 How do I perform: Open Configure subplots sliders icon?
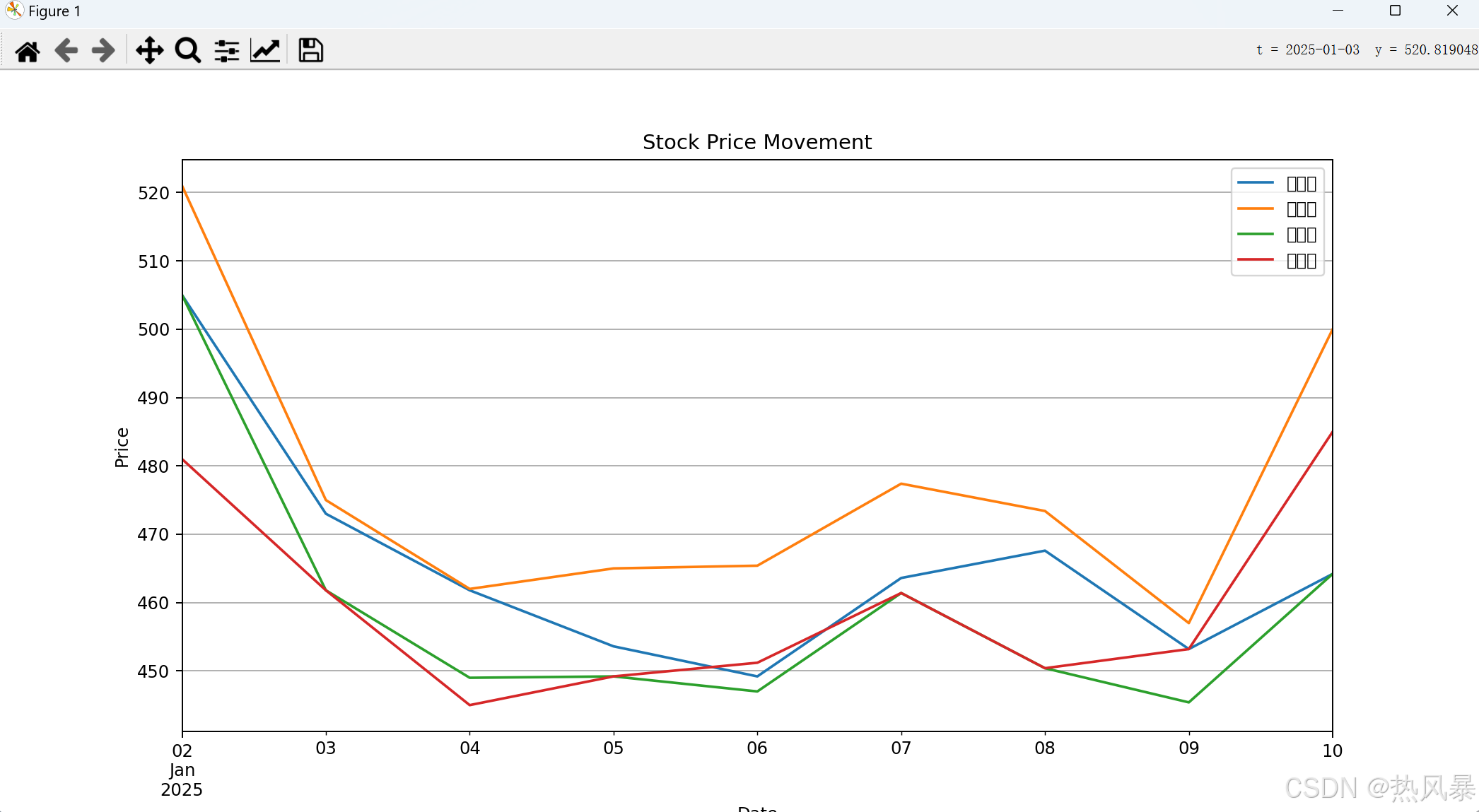pos(226,51)
